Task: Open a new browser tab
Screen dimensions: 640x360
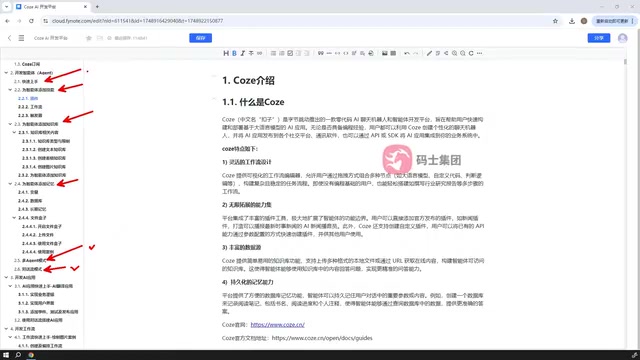Action: 97,7
